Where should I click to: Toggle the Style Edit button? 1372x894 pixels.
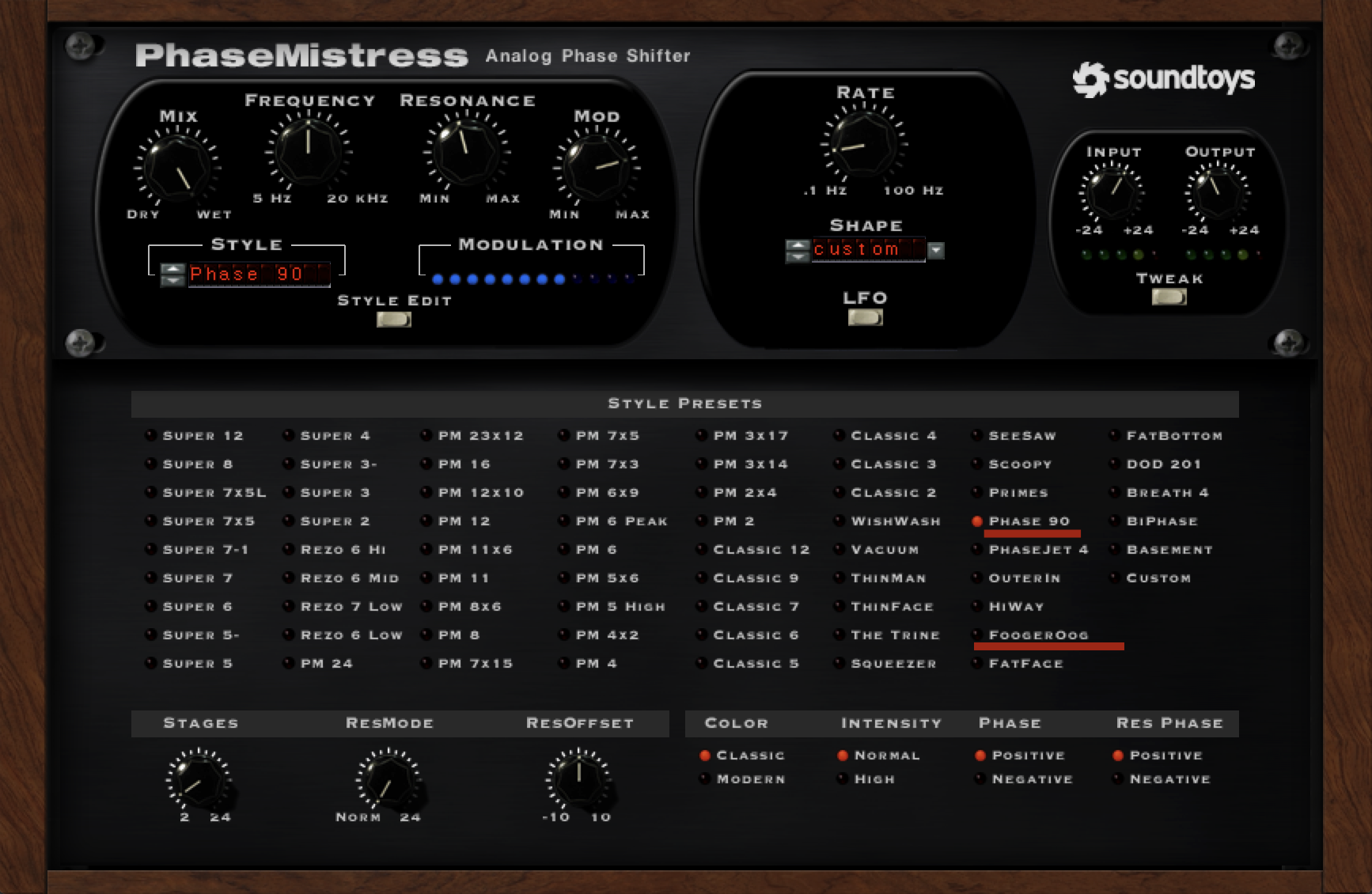pos(393,320)
